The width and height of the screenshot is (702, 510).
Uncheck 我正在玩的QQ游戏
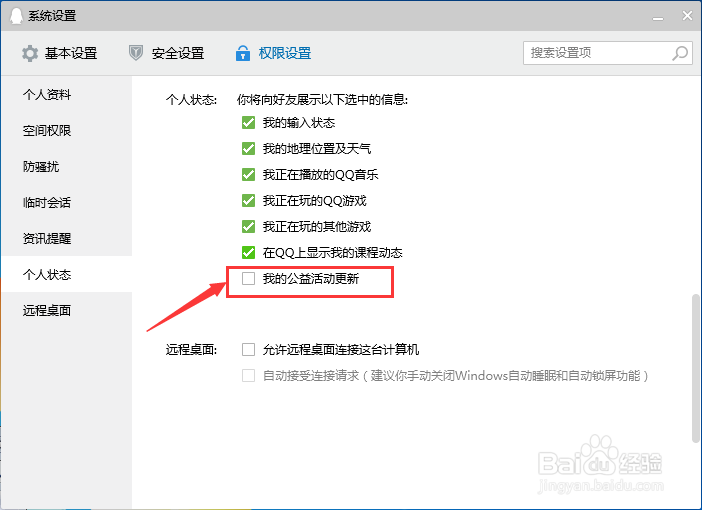pos(248,201)
